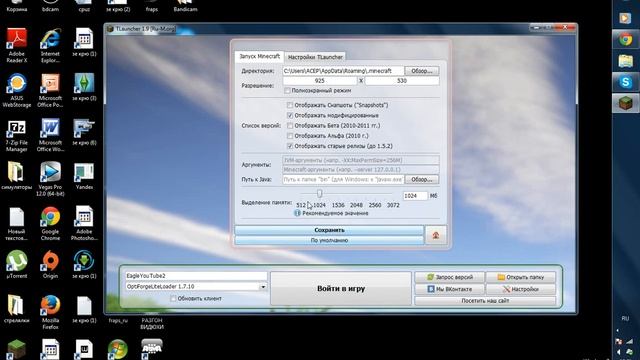Select Mozilla Firefox desktop shortcut

[50, 312]
